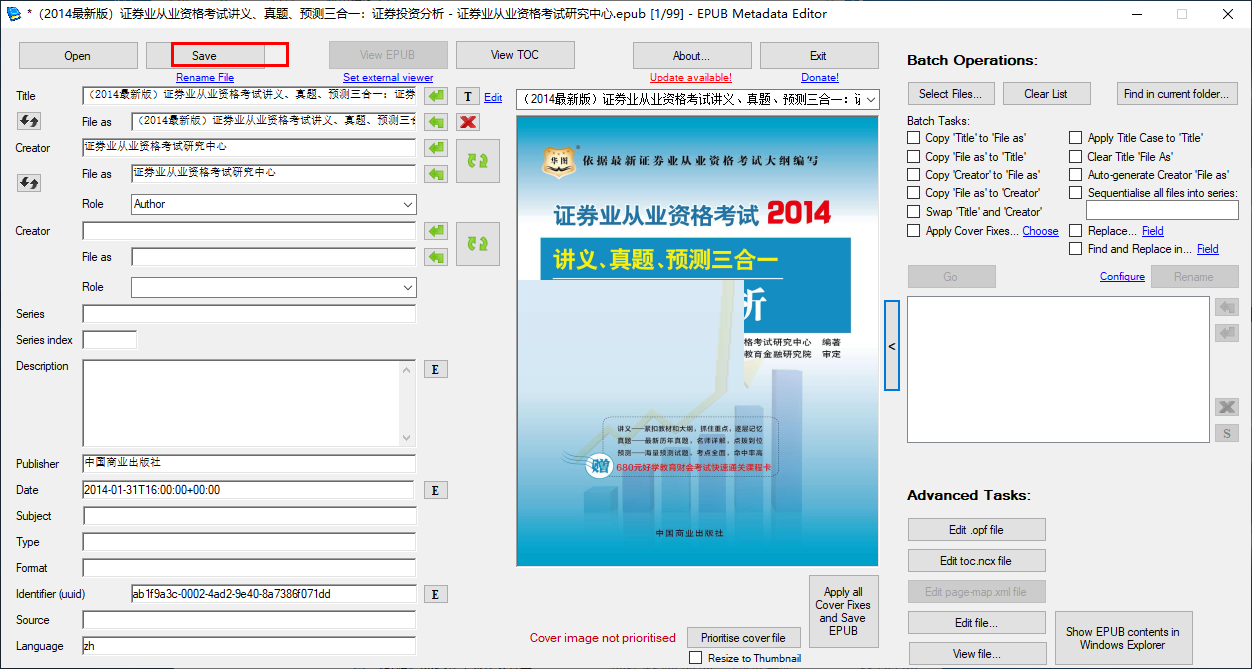
Task: Click the Donate! link
Action: [820, 77]
